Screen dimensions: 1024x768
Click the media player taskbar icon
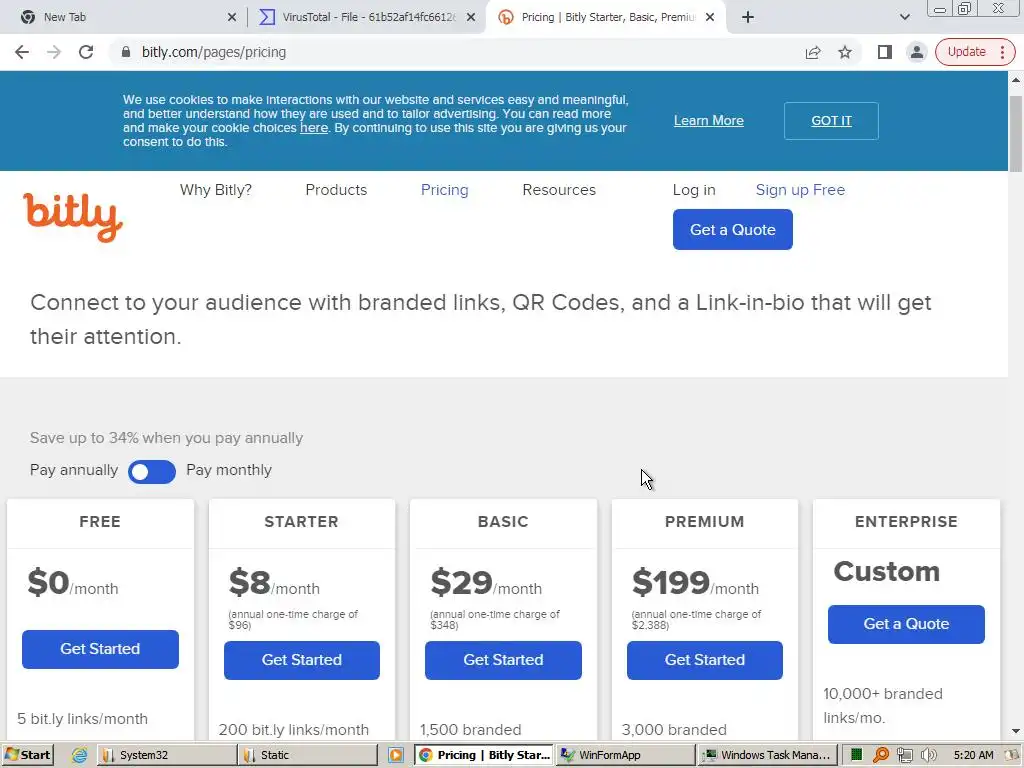click(x=396, y=755)
